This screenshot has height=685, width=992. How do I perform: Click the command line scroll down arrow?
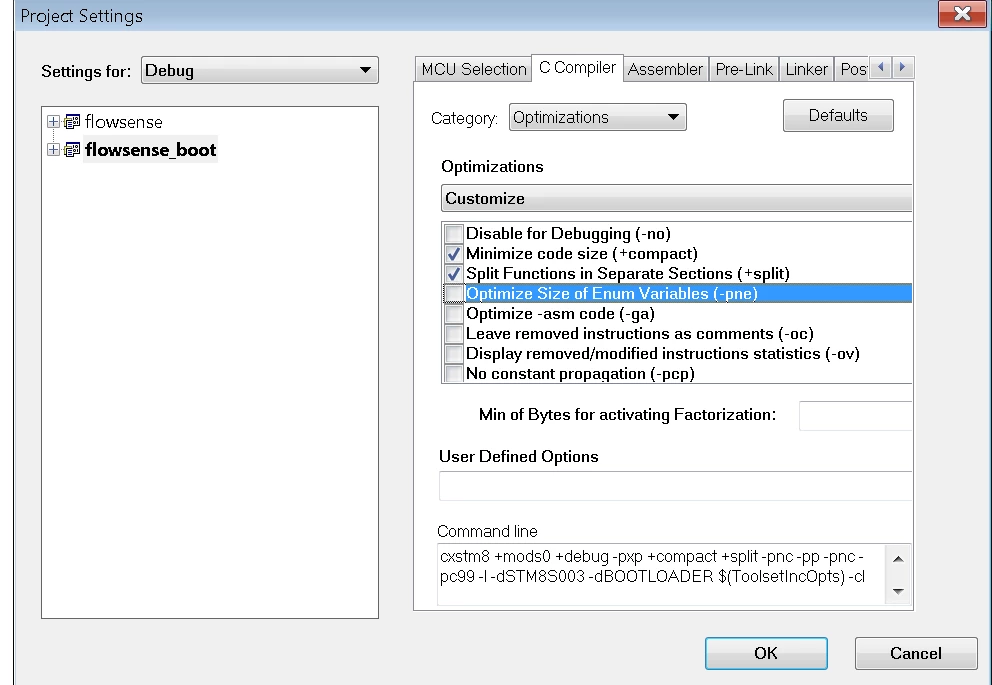(x=898, y=591)
